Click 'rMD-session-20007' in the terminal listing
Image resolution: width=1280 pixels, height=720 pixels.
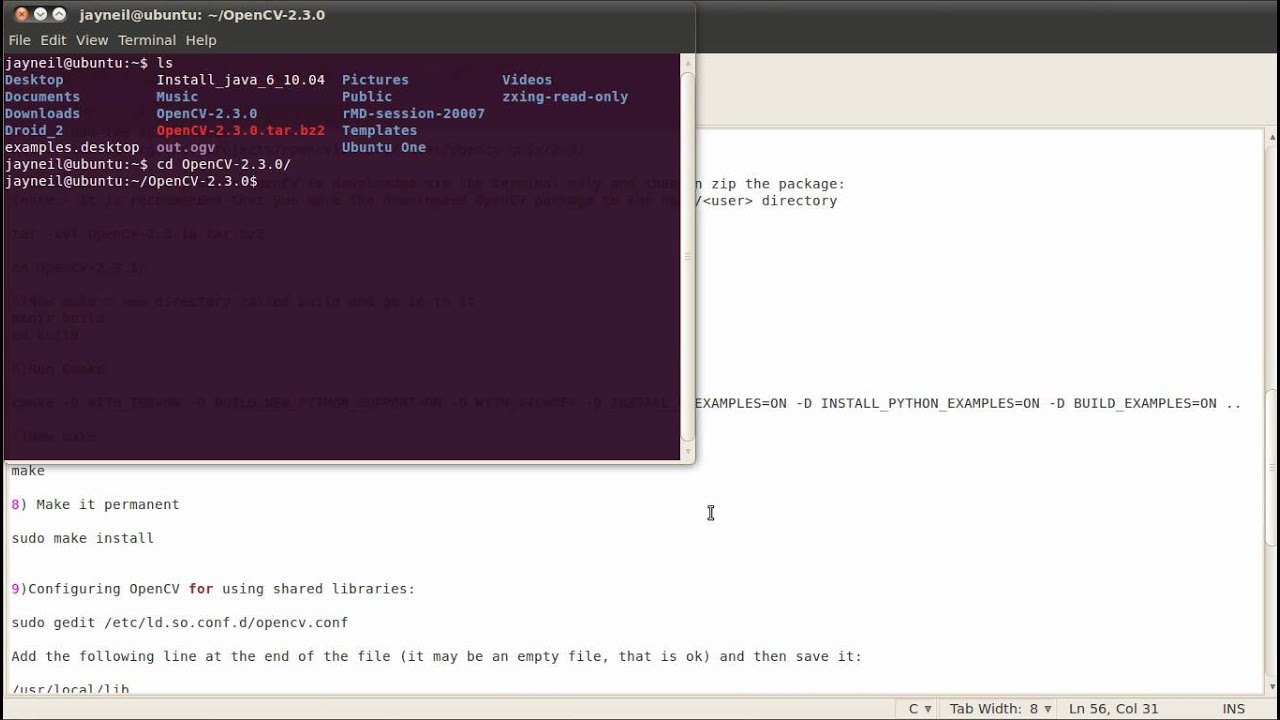pos(413,114)
